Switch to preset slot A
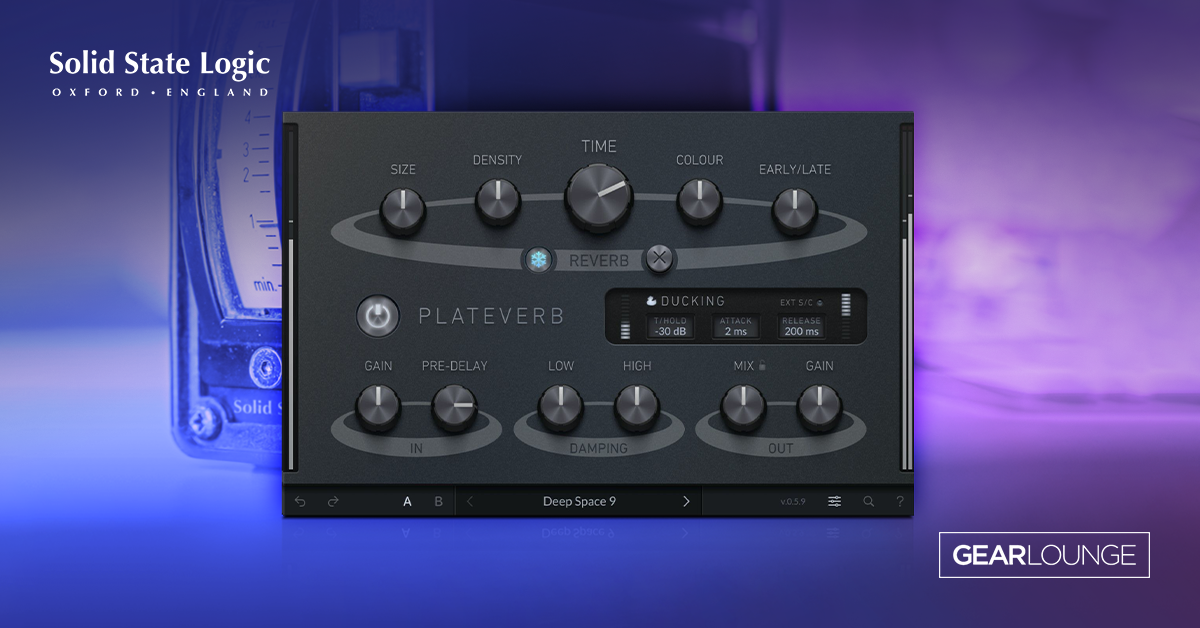Viewport: 1200px width, 628px height. pyautogui.click(x=406, y=501)
